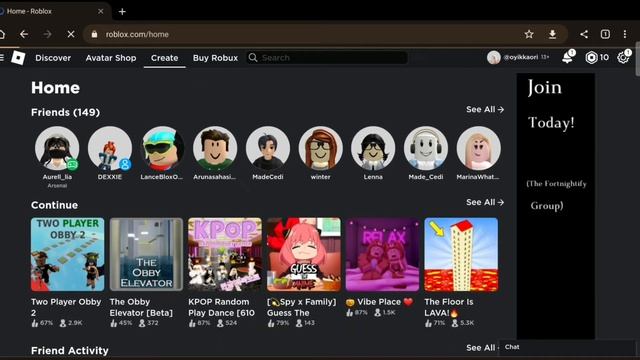Open DEXXIE friend avatar
Image resolution: width=640 pixels, height=360 pixels.
click(x=110, y=148)
